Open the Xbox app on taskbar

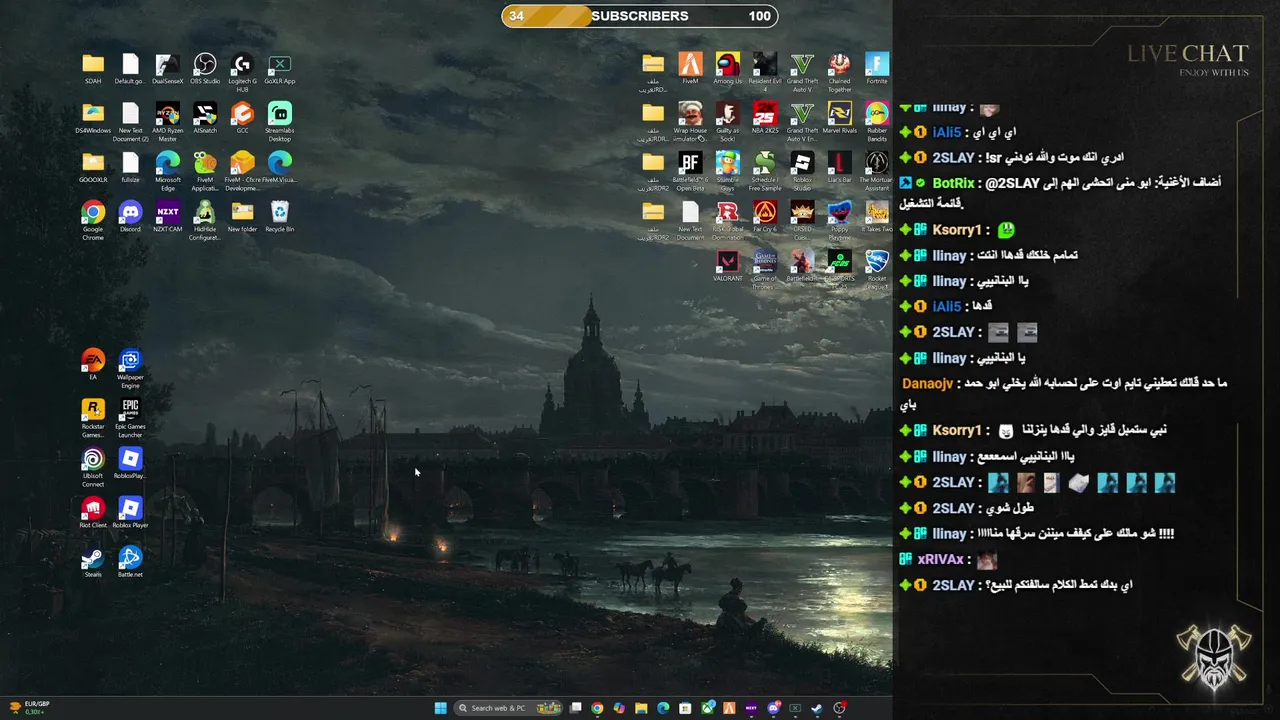click(x=708, y=708)
